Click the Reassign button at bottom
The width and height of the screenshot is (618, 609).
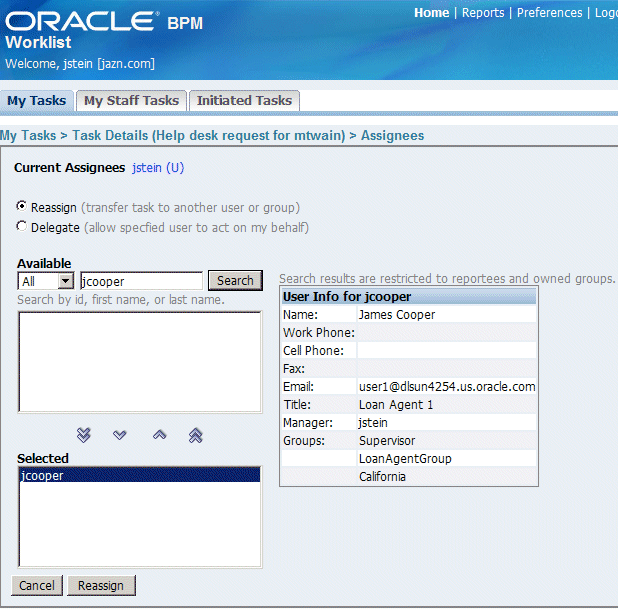tap(101, 585)
